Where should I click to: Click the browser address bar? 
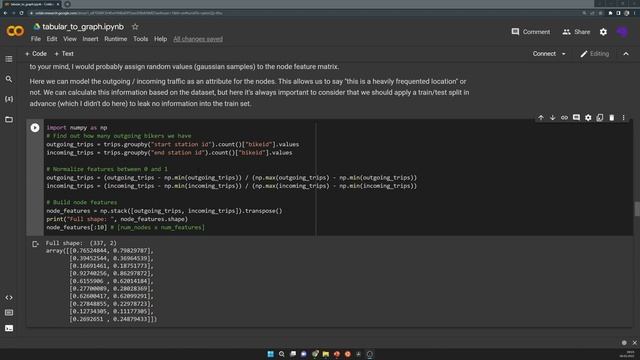(x=302, y=13)
